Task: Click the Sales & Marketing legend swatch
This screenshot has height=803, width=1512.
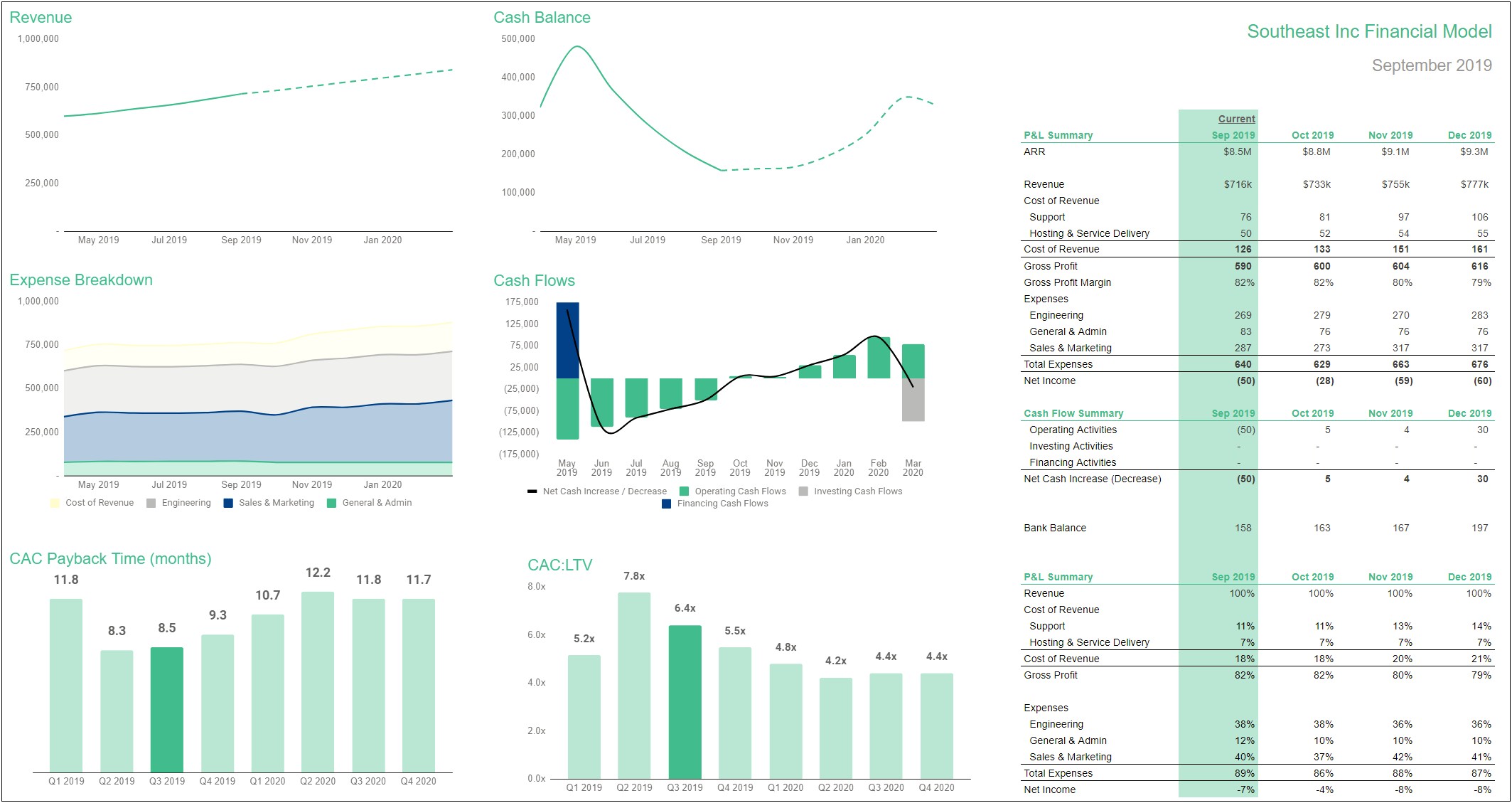Action: pyautogui.click(x=228, y=503)
